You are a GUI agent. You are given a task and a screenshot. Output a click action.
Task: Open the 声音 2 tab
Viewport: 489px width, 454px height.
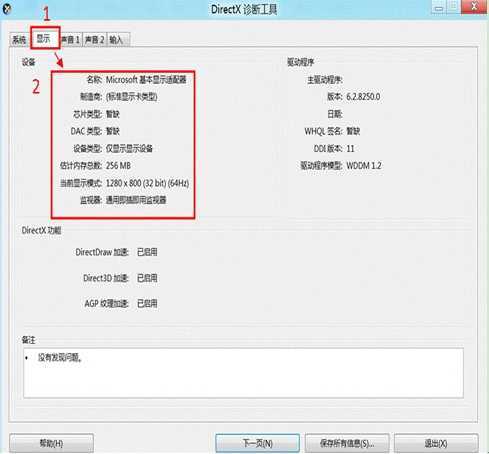coord(95,40)
